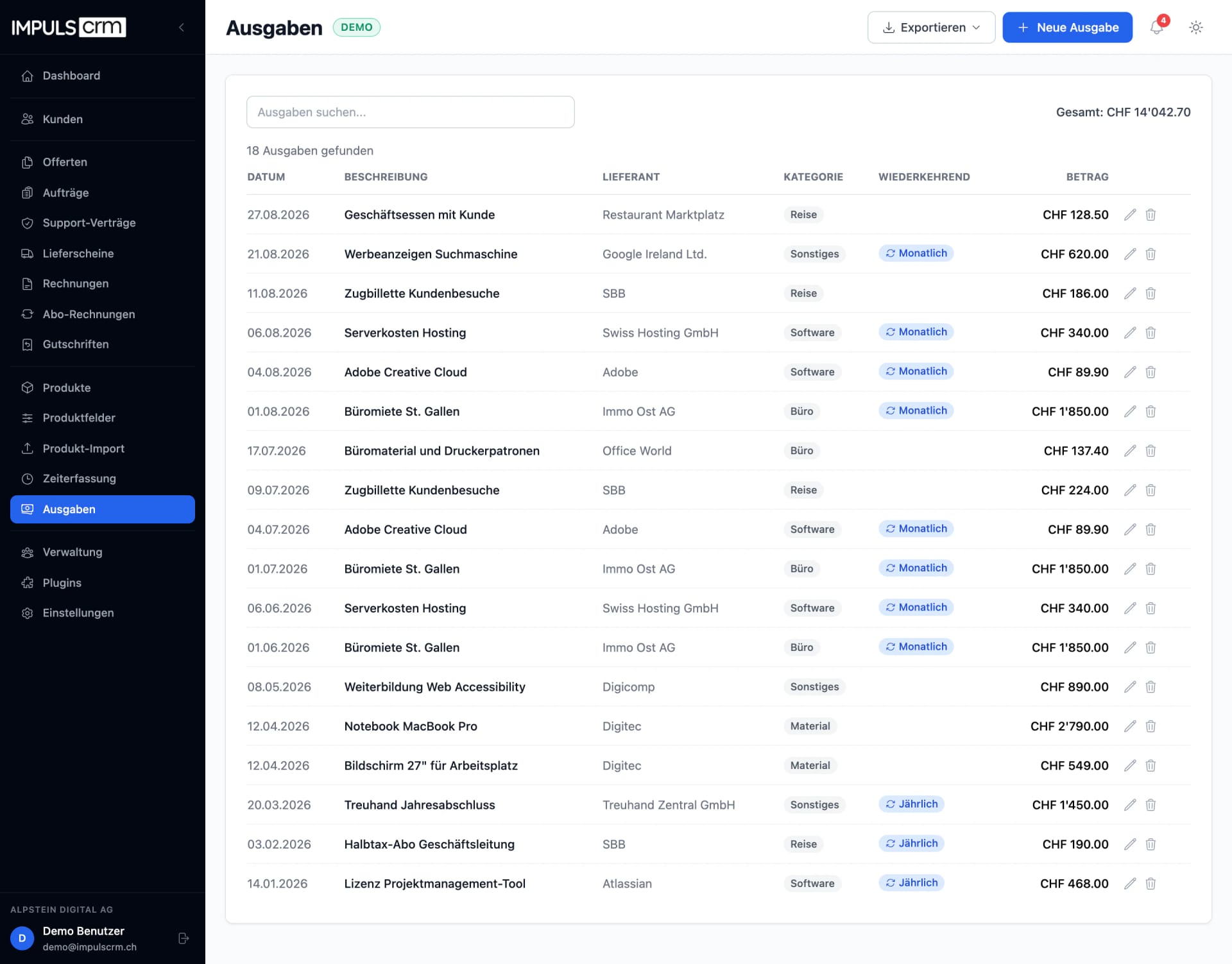This screenshot has height=964, width=1232.
Task: Go to Abo-Rechnungen
Action: tap(103, 314)
